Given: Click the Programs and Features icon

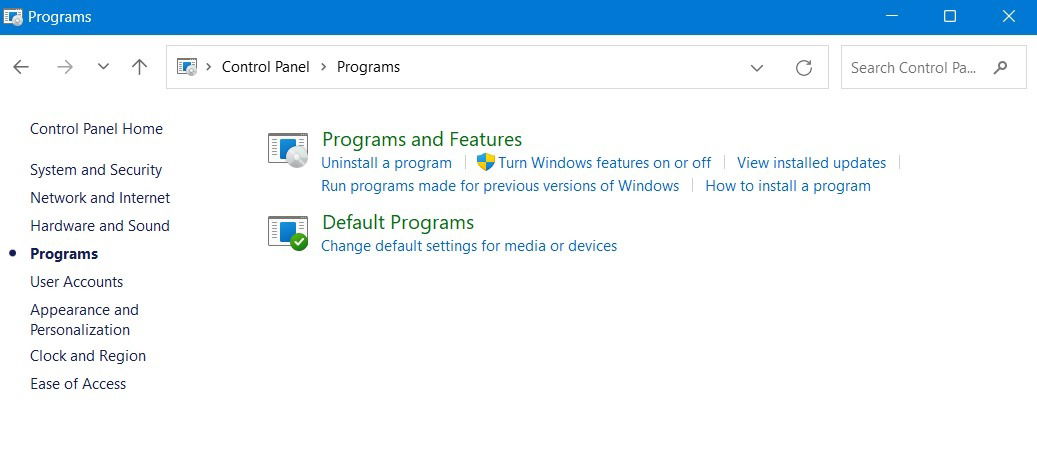Looking at the screenshot, I should pyautogui.click(x=288, y=150).
